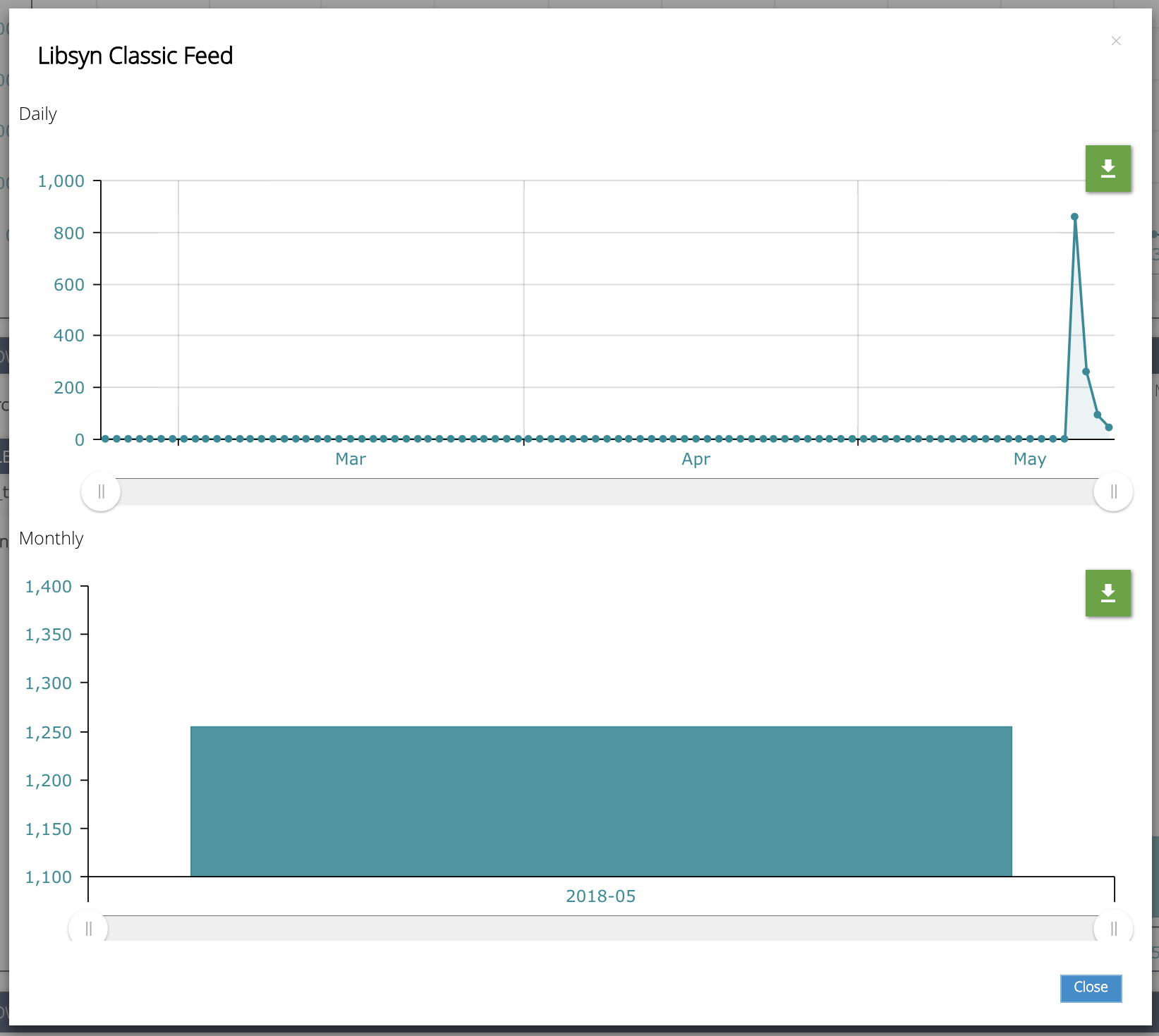The image size is (1159, 1036).
Task: Click the 1,000 value on Daily axis
Action: [x=61, y=181]
